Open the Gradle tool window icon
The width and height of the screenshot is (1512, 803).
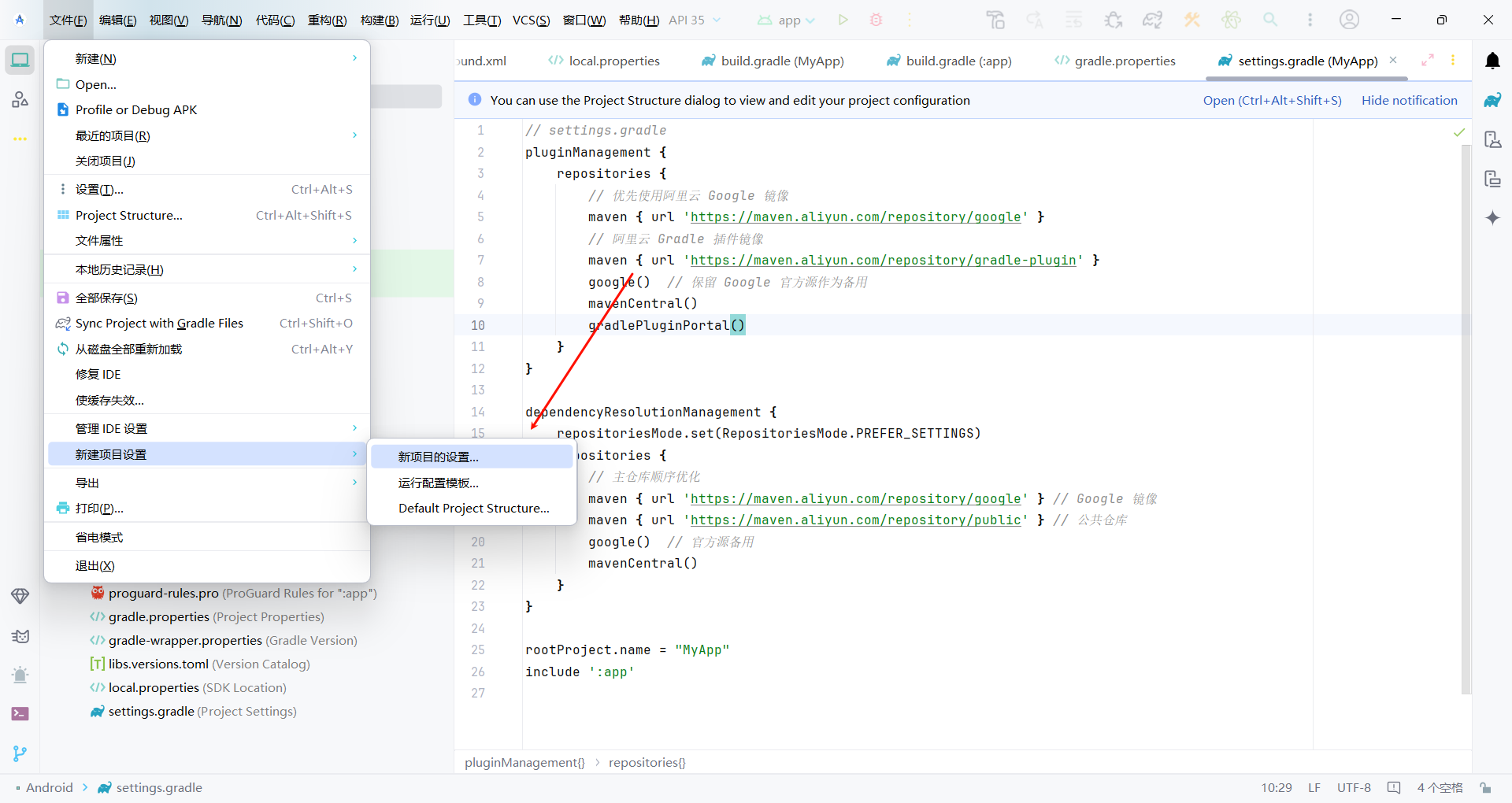tap(1492, 100)
